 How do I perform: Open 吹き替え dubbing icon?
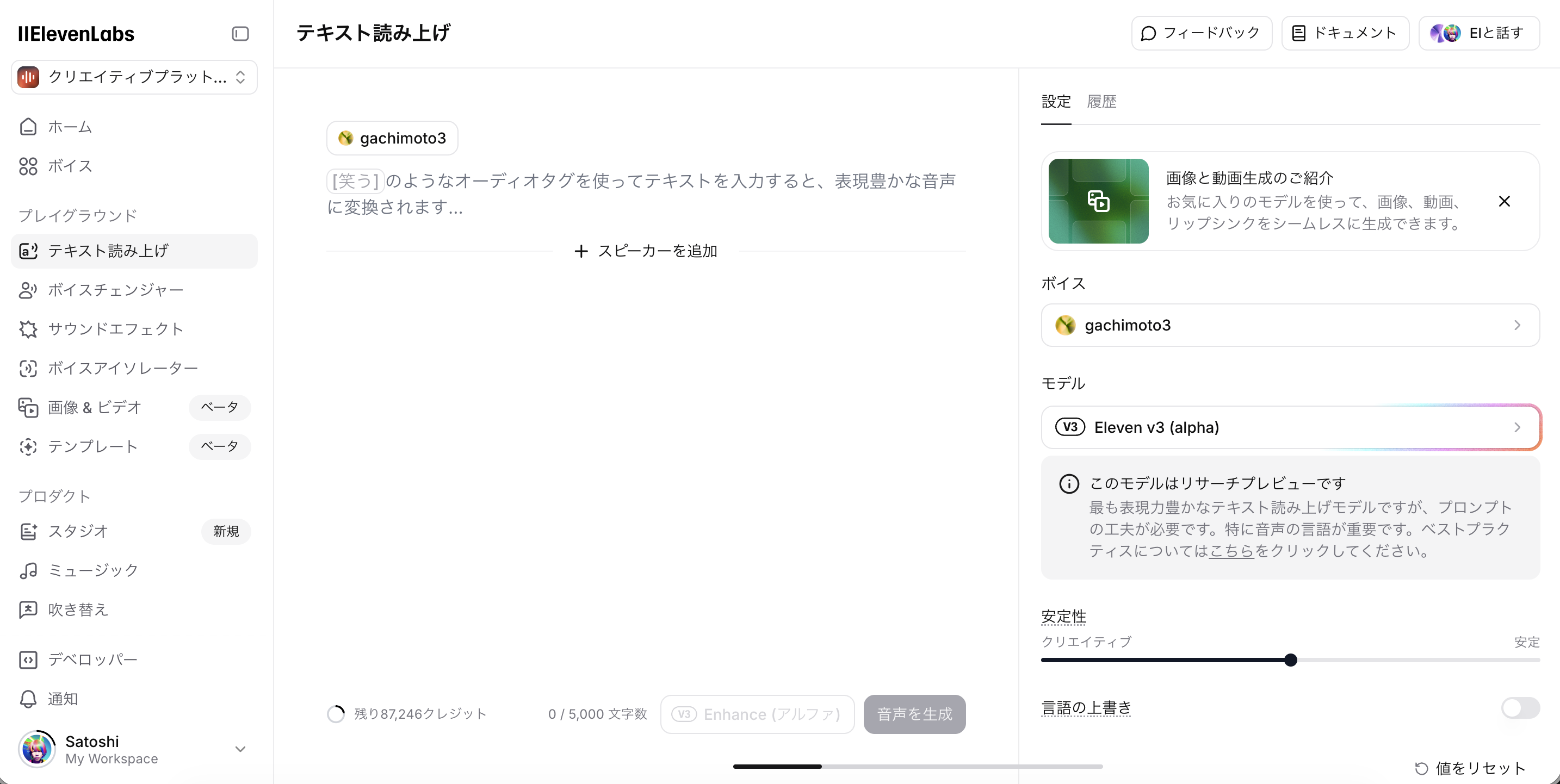[x=28, y=609]
